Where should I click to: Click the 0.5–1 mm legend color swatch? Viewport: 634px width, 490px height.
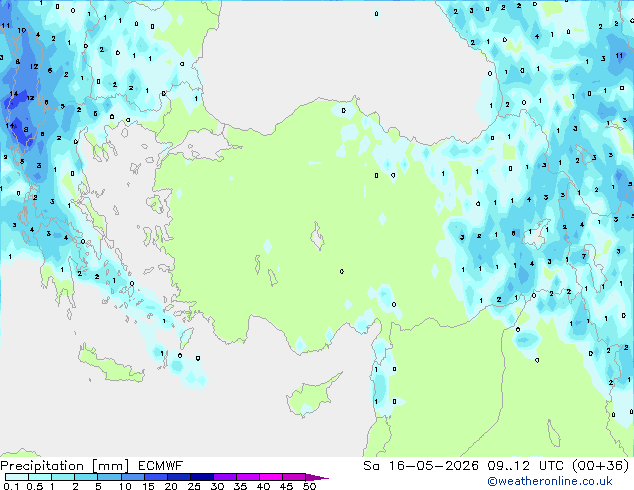(x=40, y=477)
